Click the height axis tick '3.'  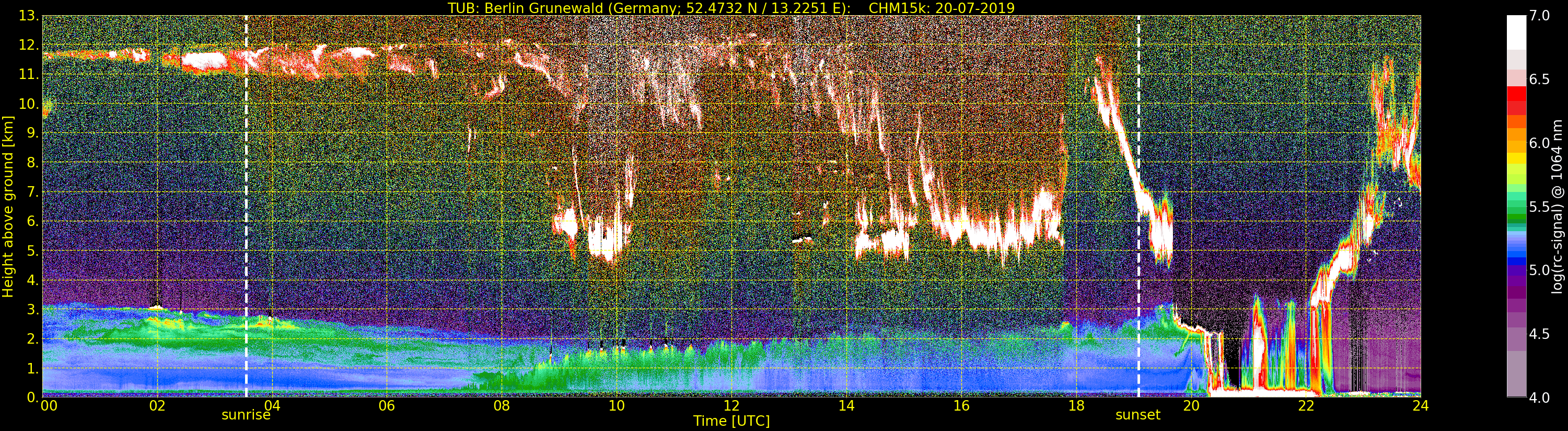32,310
